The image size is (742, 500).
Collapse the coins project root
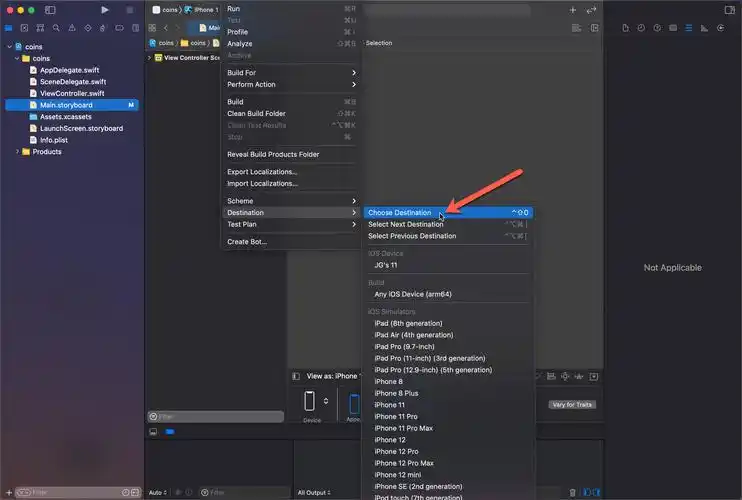coord(9,47)
